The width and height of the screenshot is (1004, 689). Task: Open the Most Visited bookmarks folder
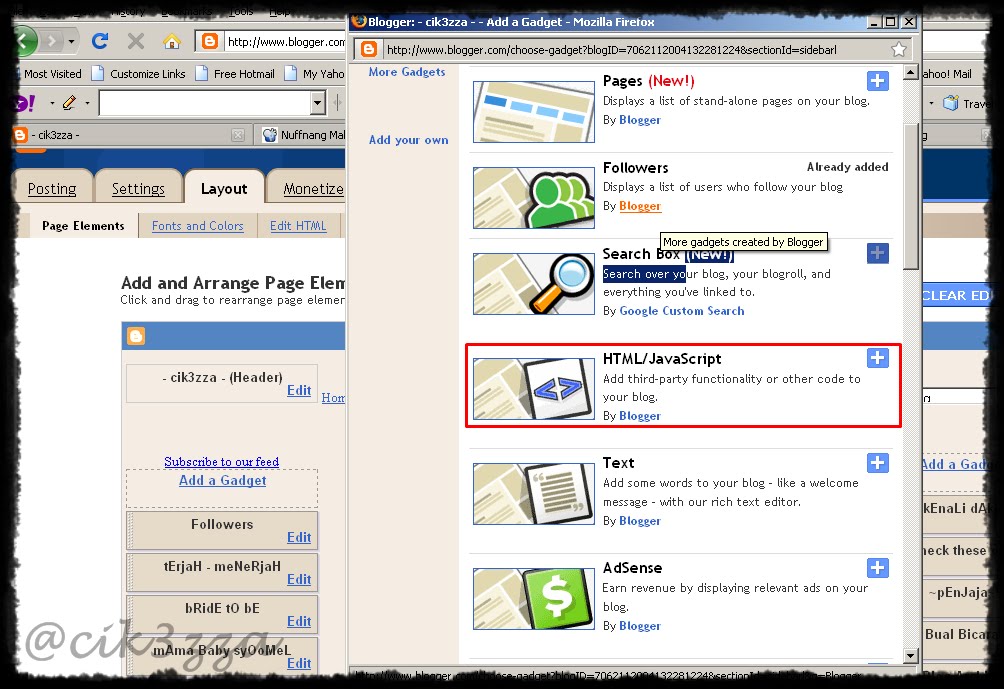(x=53, y=74)
